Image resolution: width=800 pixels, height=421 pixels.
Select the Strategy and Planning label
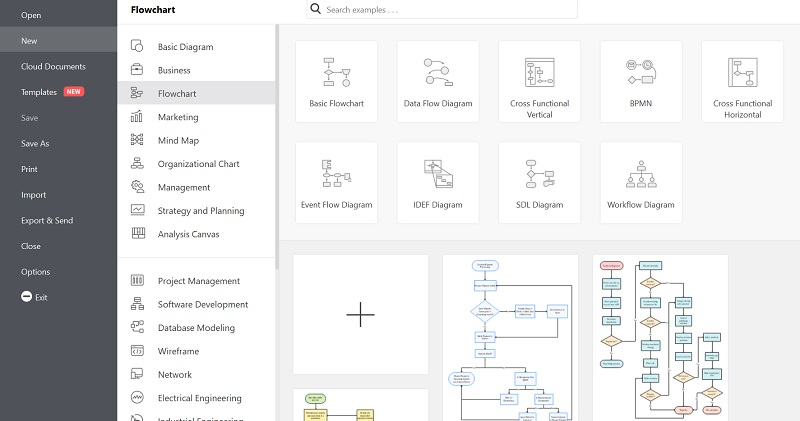pyautogui.click(x=201, y=211)
